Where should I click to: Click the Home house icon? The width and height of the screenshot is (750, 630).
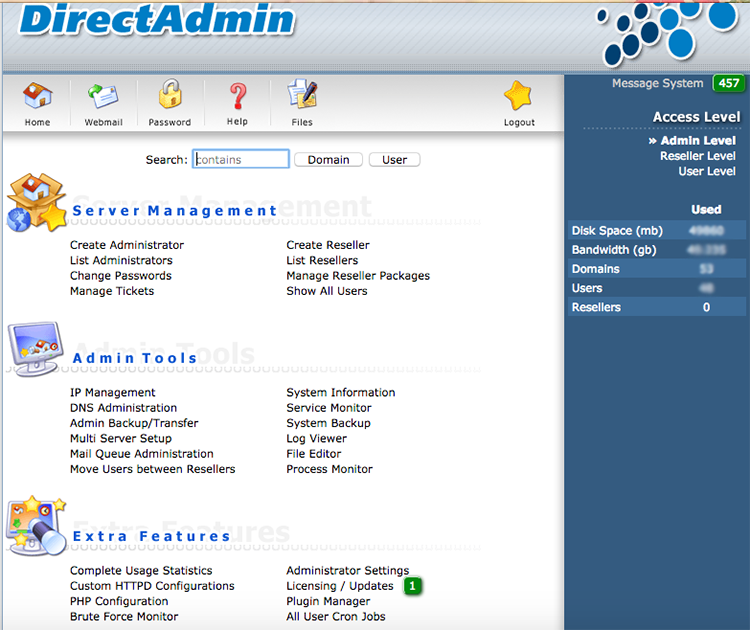[x=37, y=95]
